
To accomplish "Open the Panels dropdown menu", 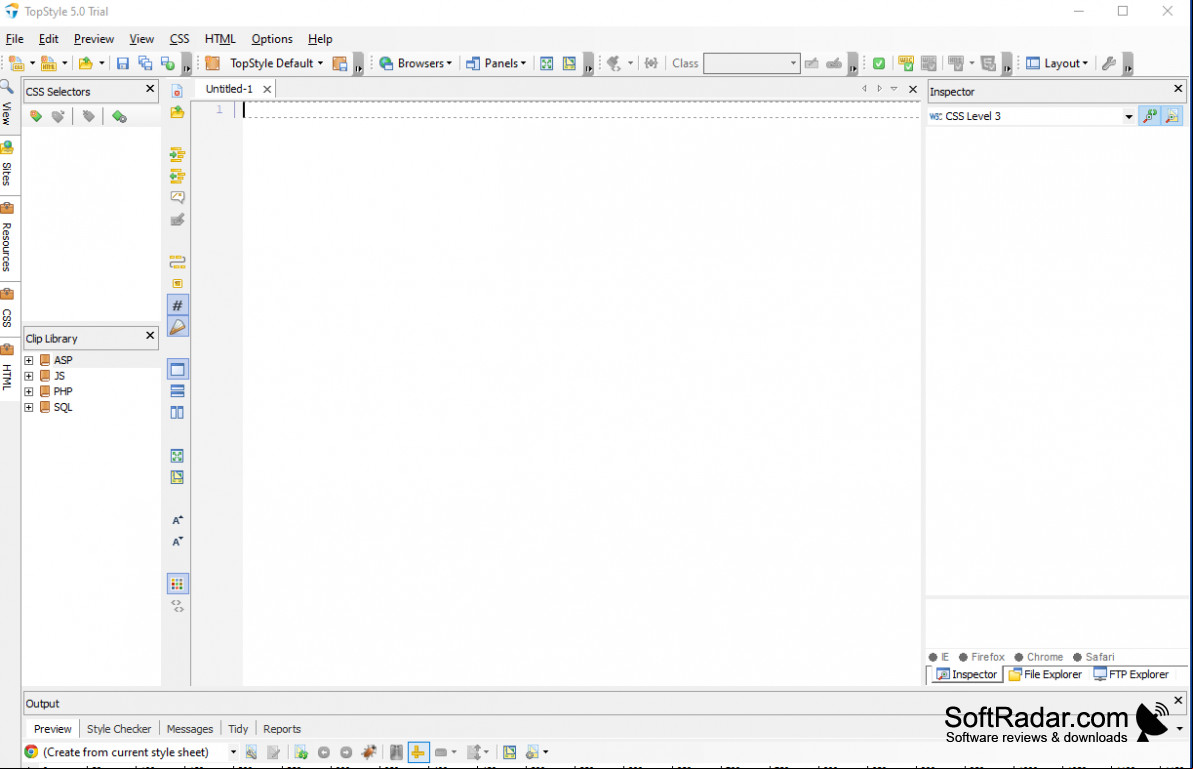I will tap(496, 63).
